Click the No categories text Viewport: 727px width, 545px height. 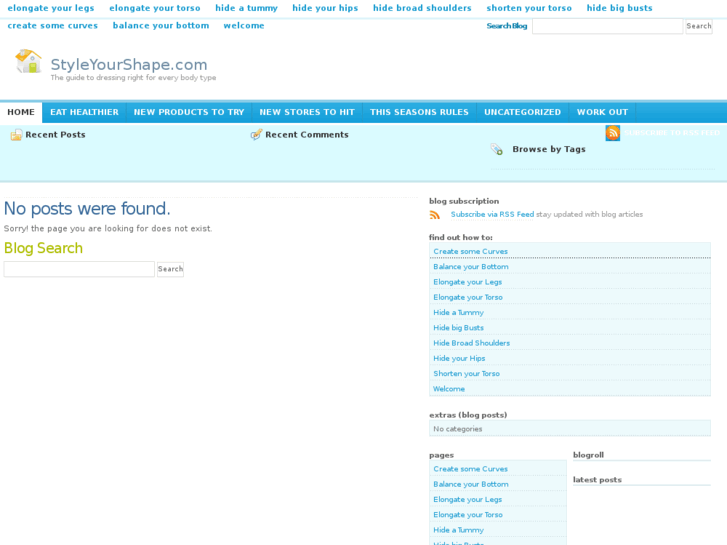tap(458, 429)
